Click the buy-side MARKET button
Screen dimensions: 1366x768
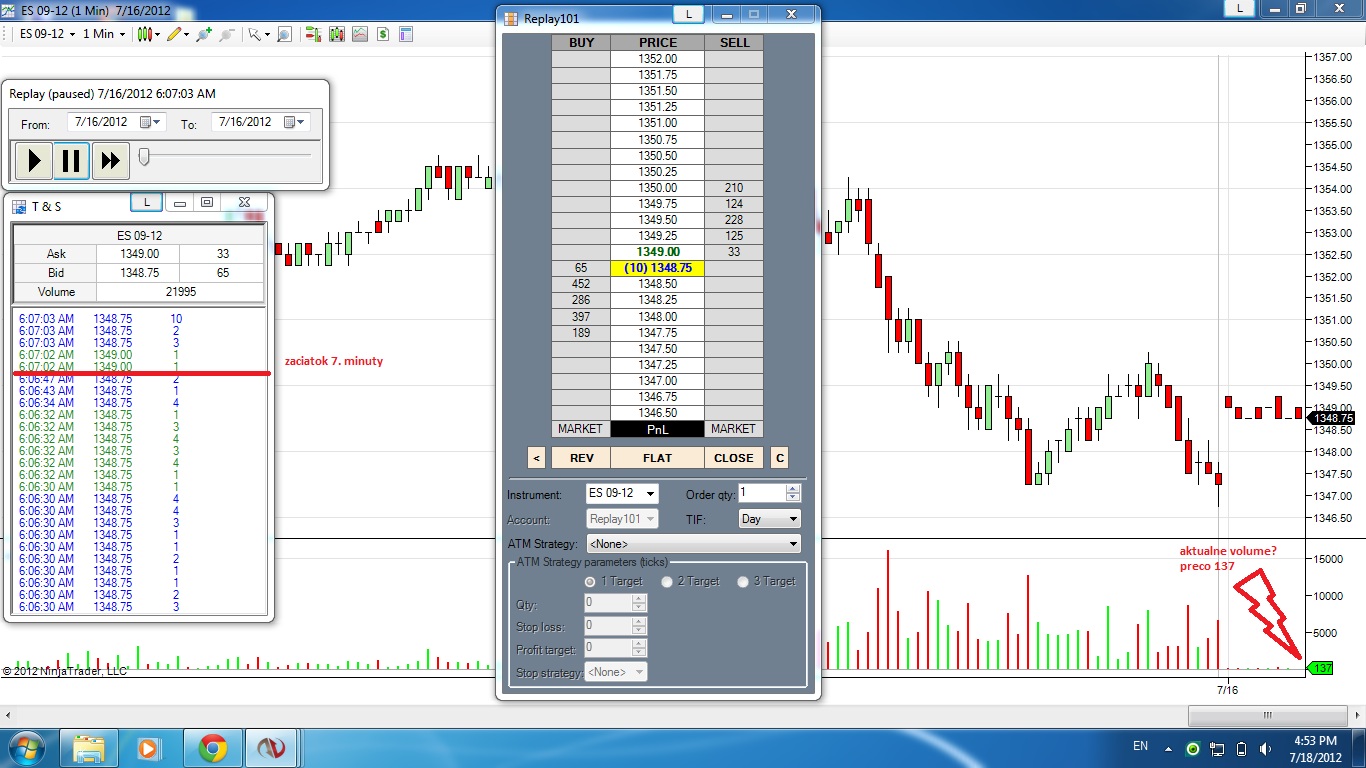click(x=581, y=429)
